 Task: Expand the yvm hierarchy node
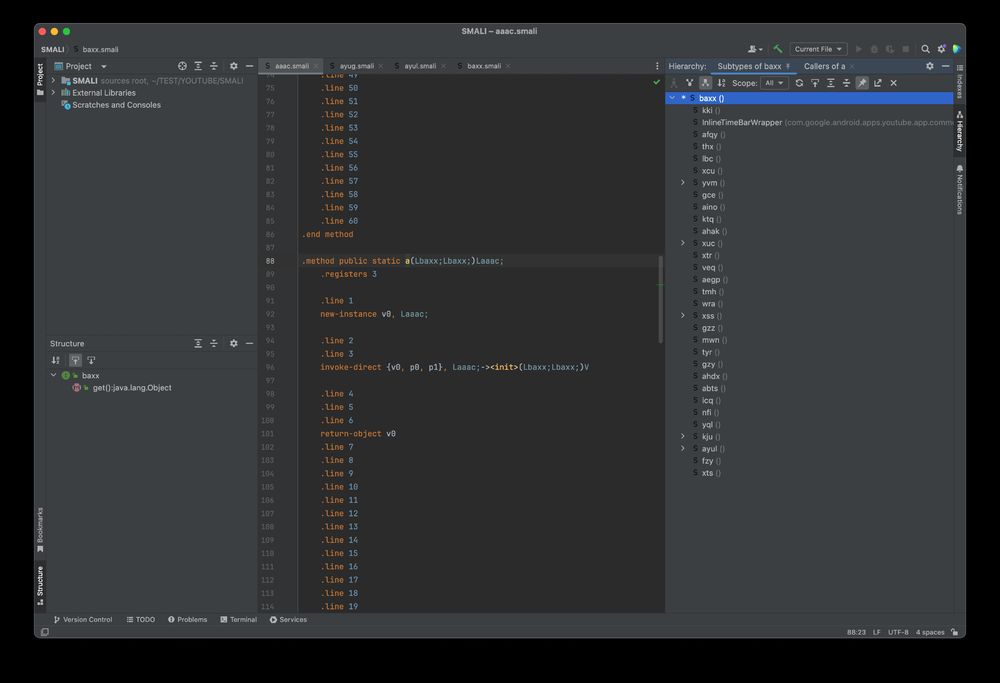pyautogui.click(x=683, y=183)
